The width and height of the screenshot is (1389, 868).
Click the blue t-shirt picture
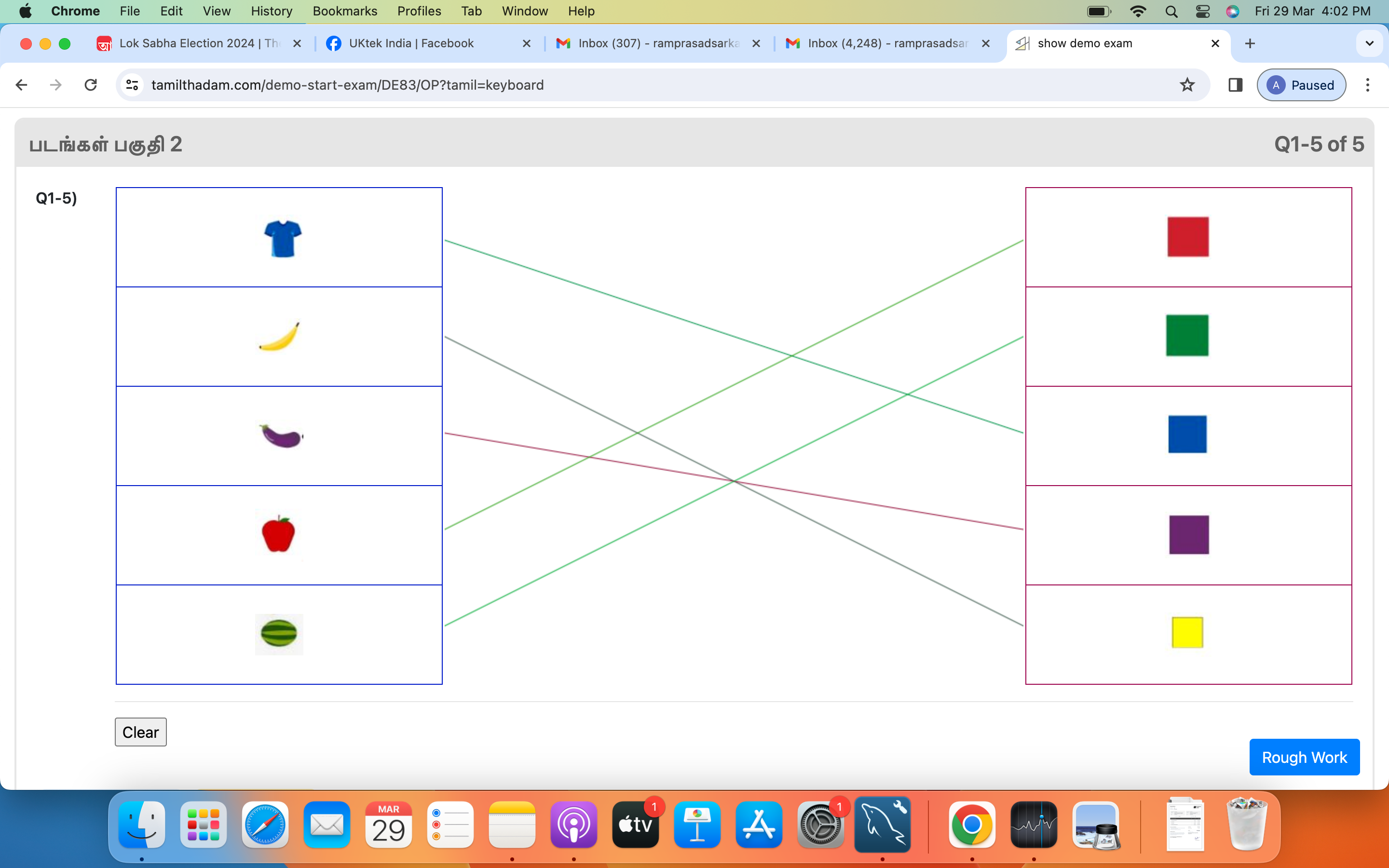click(x=283, y=238)
